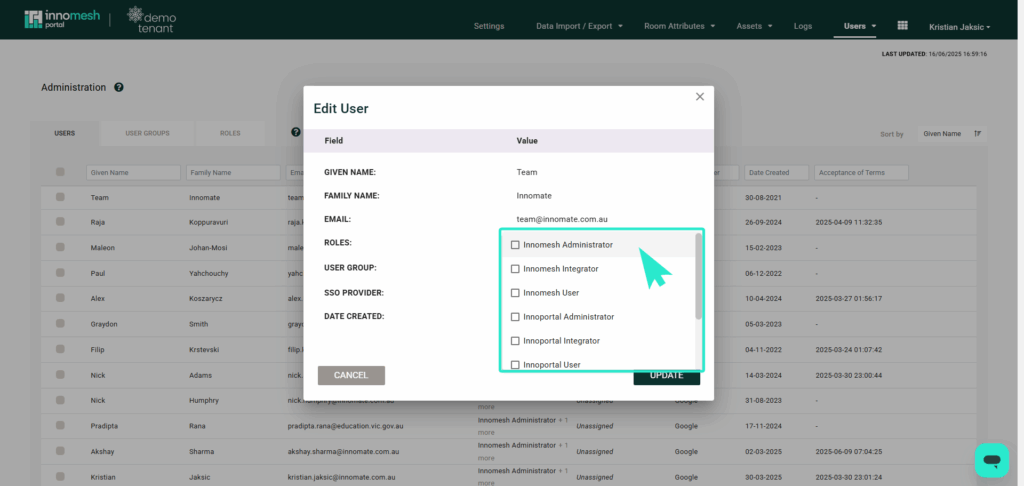Viewport: 1024px width, 486px height.
Task: Open the apps grid icon
Action: tap(903, 25)
